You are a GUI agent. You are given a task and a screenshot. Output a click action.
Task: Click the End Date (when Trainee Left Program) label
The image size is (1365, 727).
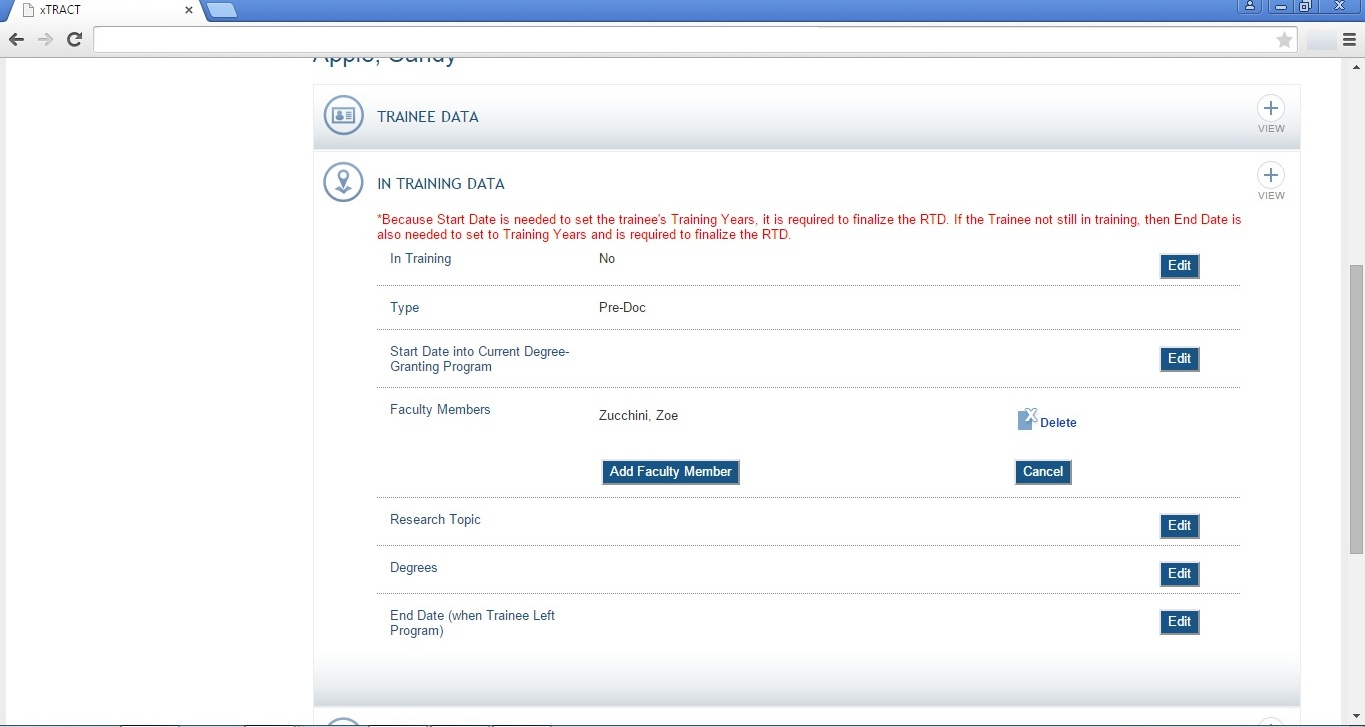click(x=472, y=623)
